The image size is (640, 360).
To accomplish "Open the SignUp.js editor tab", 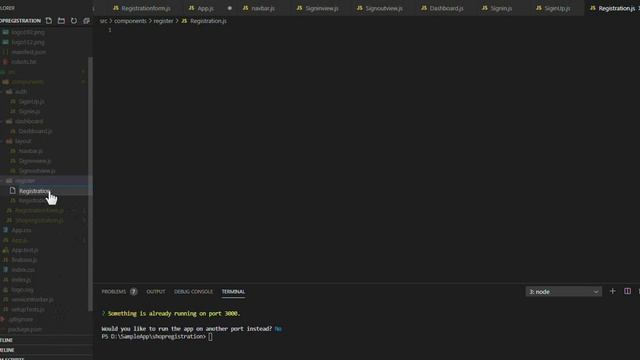I will (x=553, y=8).
